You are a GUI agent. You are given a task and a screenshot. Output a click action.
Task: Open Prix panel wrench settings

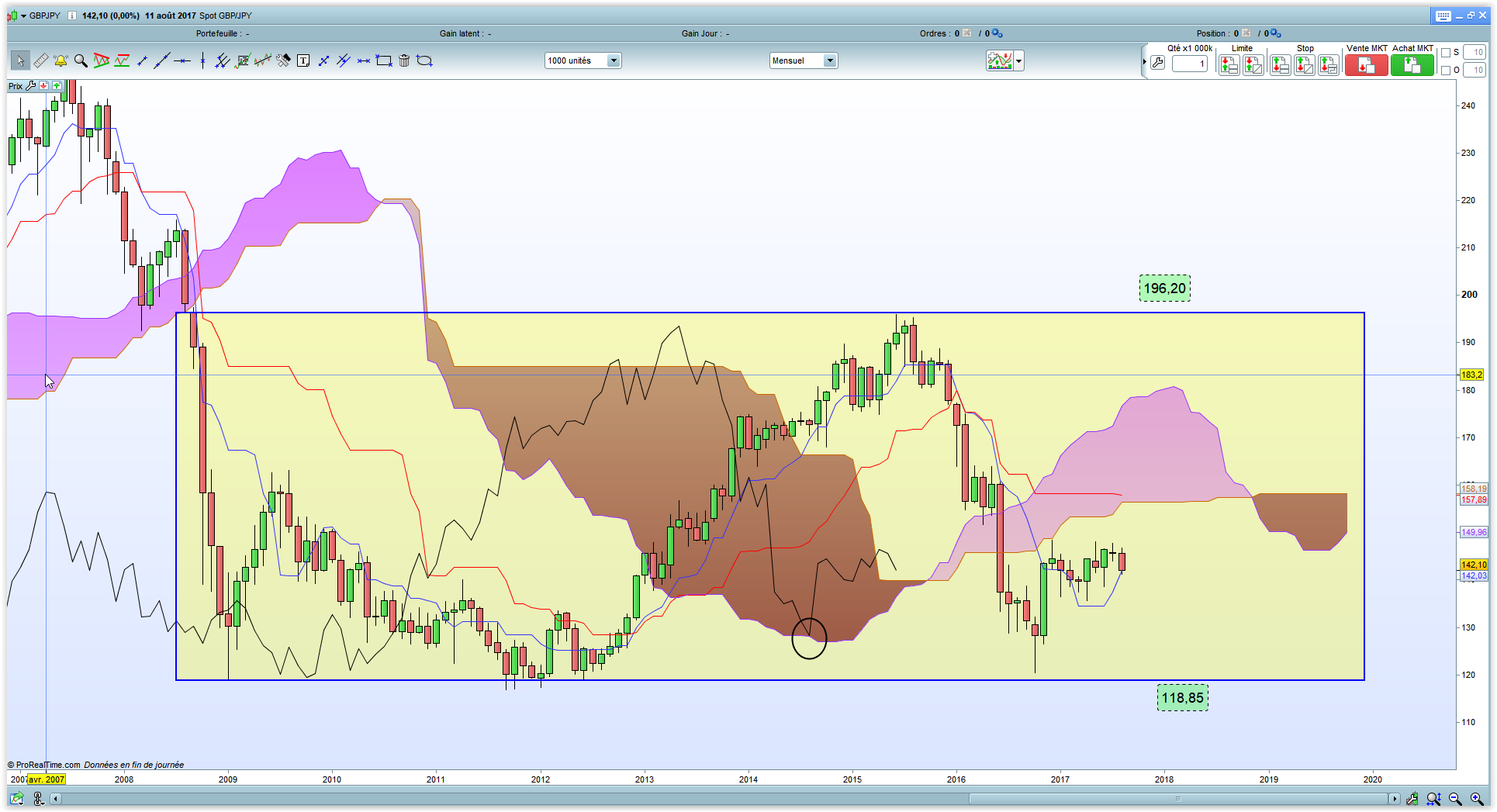tap(31, 86)
